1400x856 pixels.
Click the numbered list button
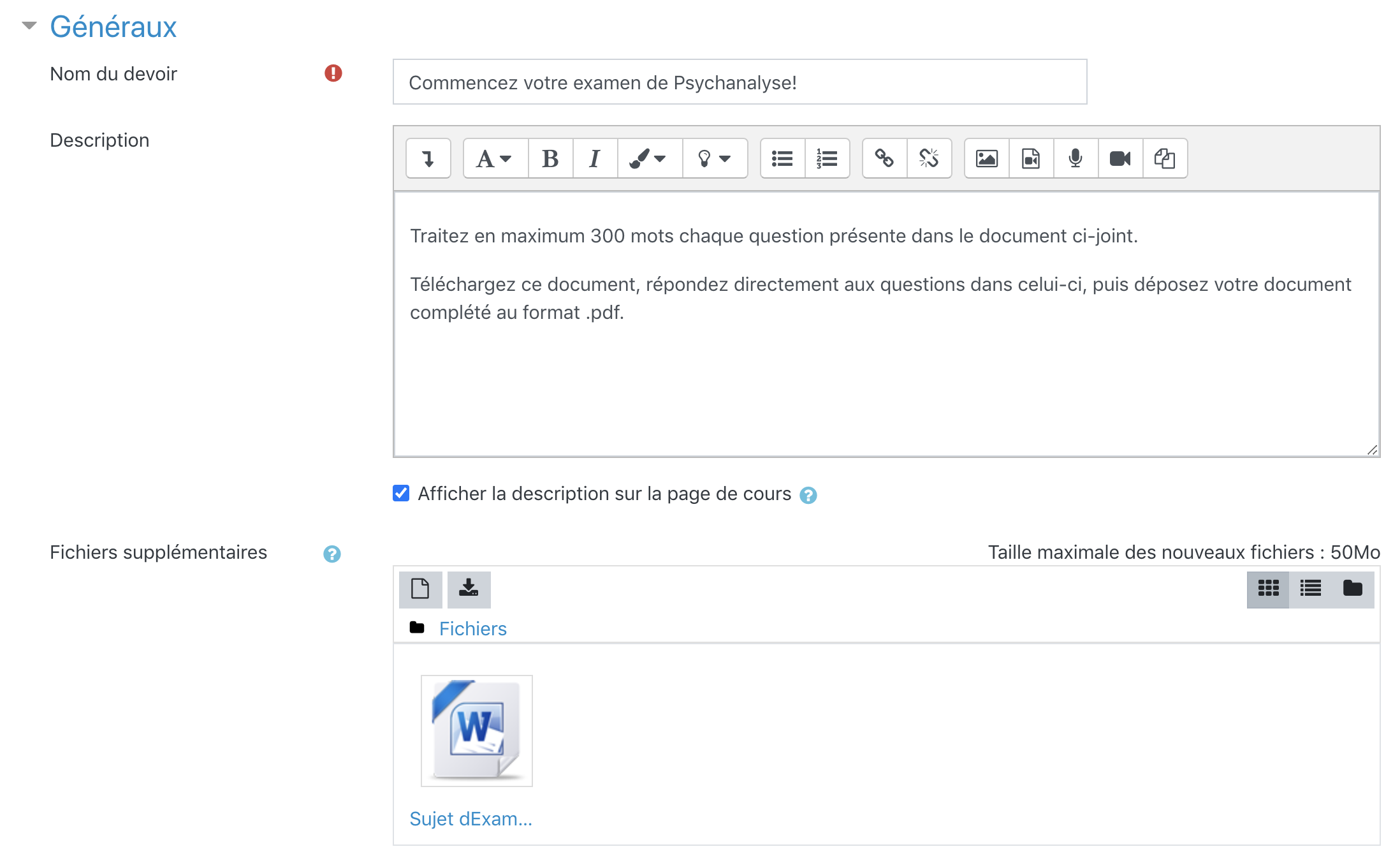coord(827,158)
